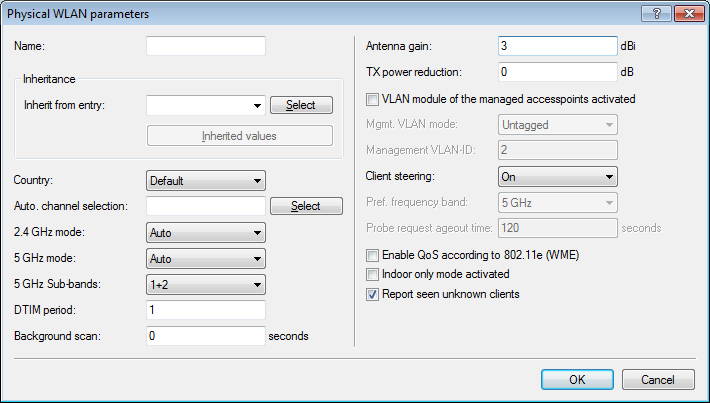The image size is (710, 403).
Task: Click the Background scan seconds field
Action: click(x=205, y=336)
